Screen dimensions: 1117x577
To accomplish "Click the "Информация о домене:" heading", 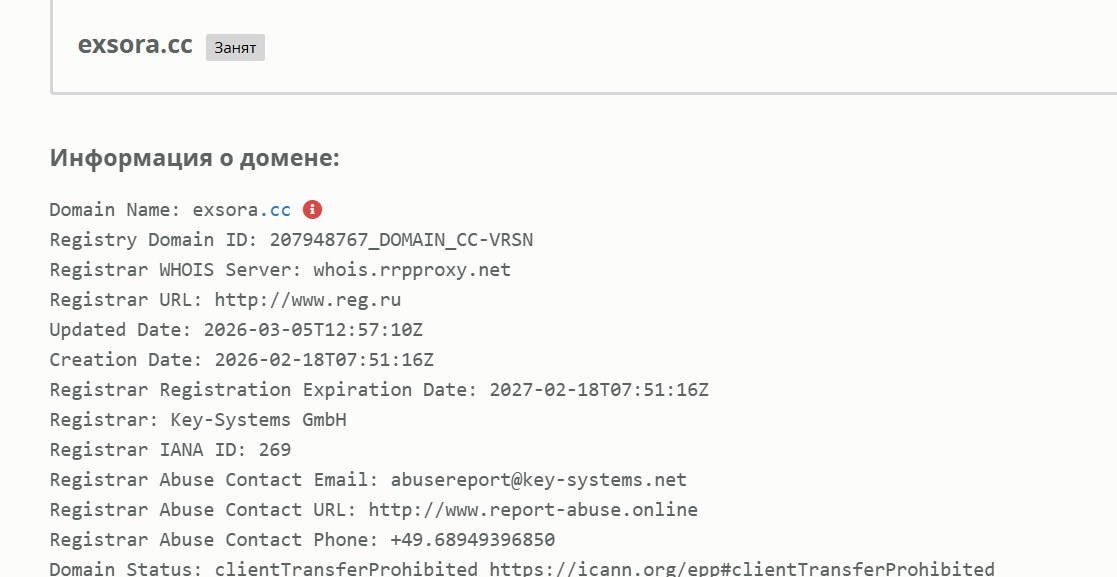I will [195, 158].
